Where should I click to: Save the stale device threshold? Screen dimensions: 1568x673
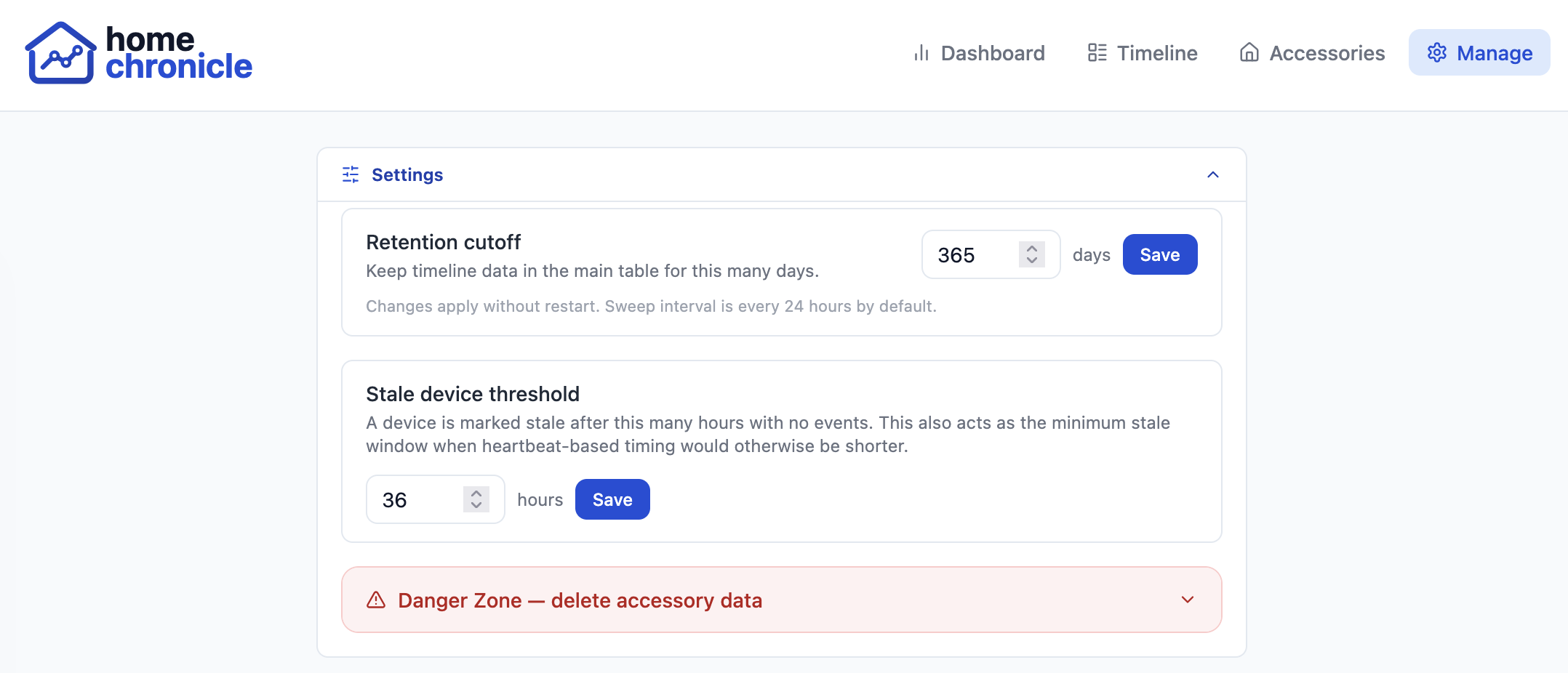pos(612,499)
